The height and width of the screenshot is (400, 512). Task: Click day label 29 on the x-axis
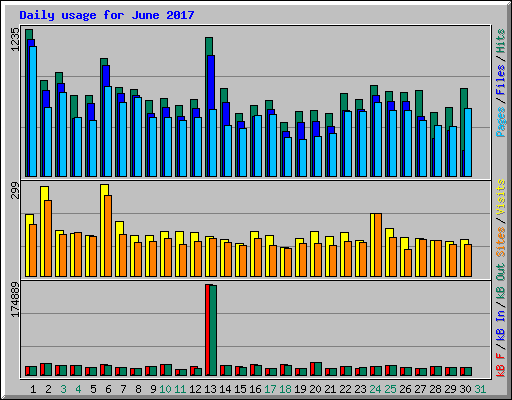[x=450, y=389]
